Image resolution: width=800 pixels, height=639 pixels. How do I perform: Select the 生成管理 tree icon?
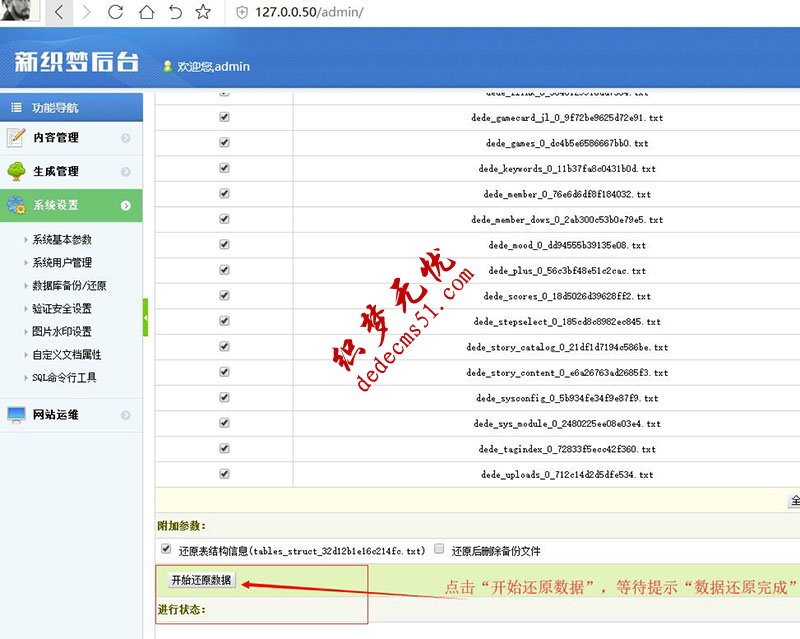[x=18, y=170]
